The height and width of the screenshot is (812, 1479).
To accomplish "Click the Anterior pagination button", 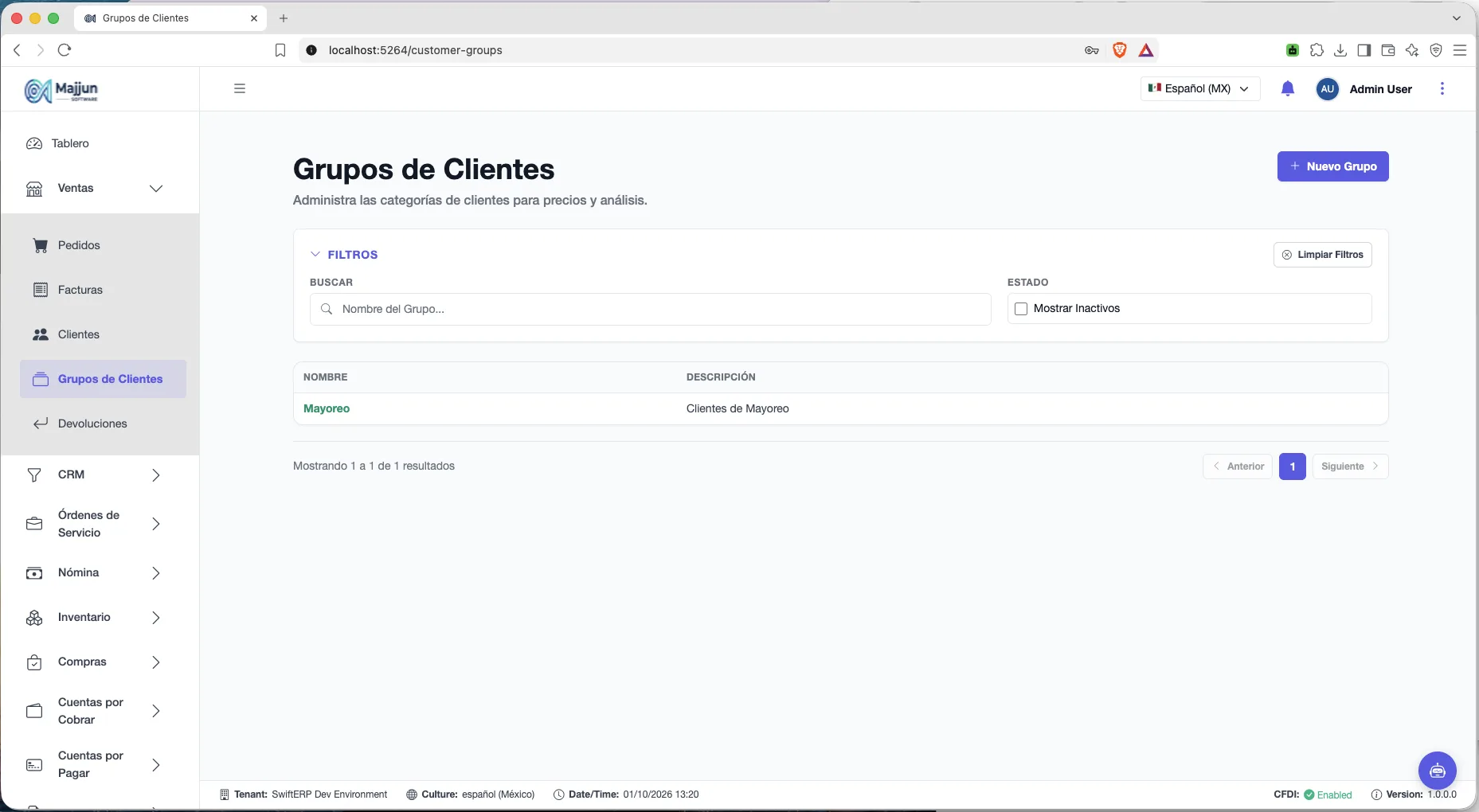I will [1238, 467].
